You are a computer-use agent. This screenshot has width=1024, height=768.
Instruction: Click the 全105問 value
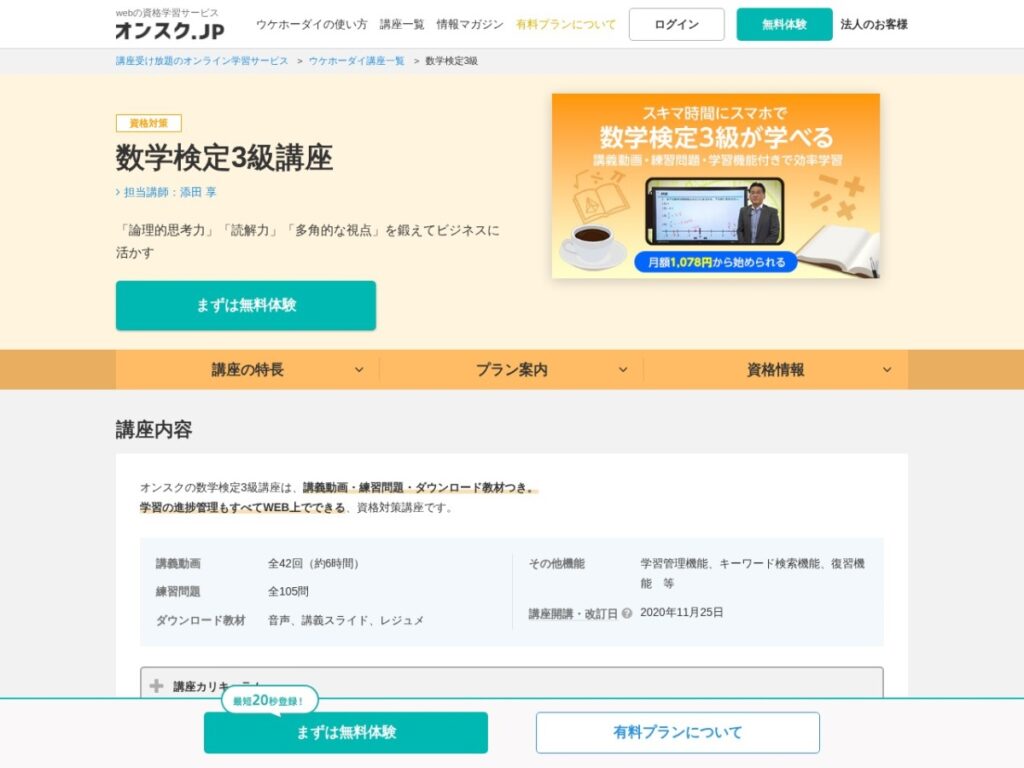pos(288,591)
